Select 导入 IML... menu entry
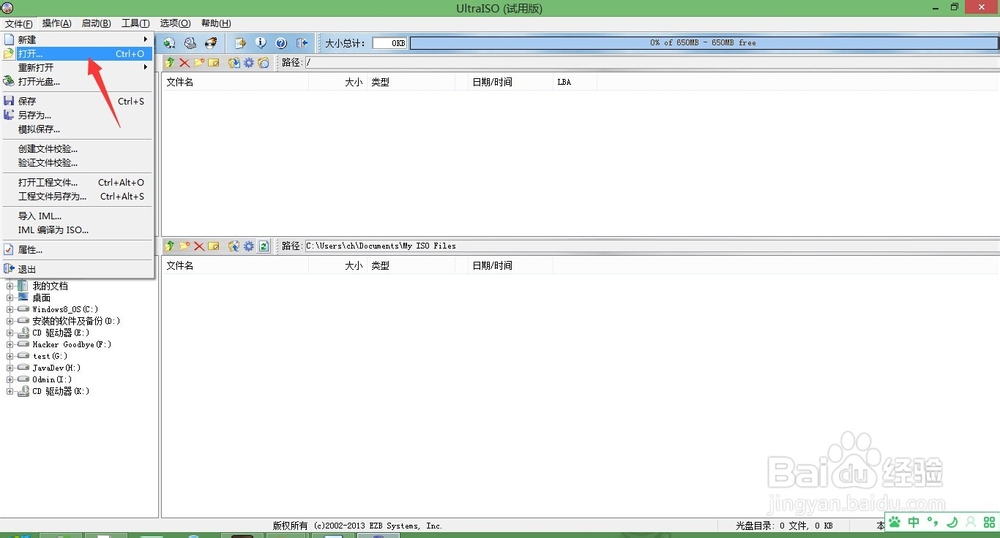The height and width of the screenshot is (538, 1000). coord(77,216)
